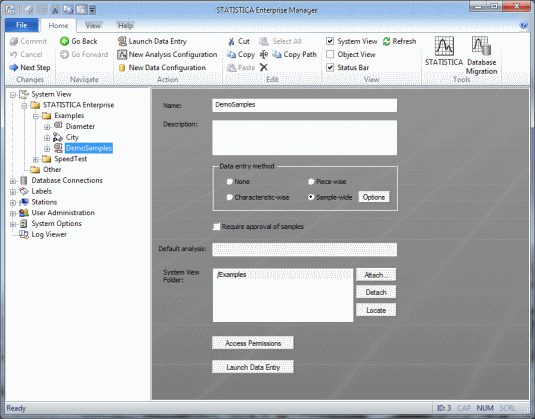Uncheck the Status Bar checkbox
Screen dimensions: 535x419
[330, 67]
